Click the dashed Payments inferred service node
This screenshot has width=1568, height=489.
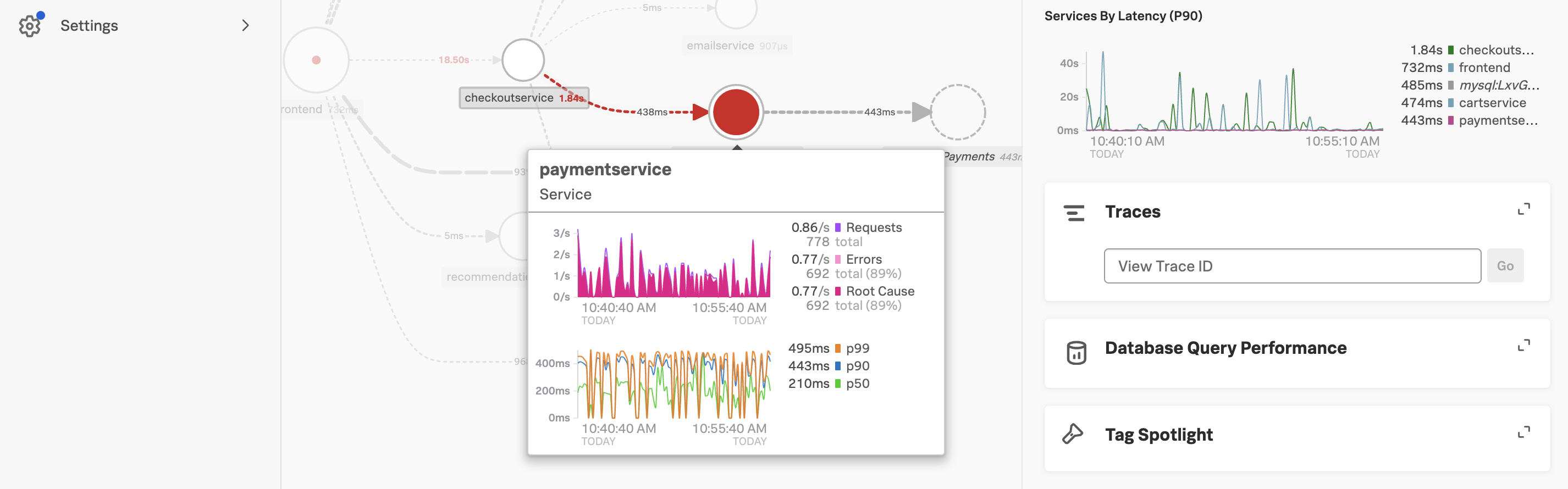coord(958,112)
